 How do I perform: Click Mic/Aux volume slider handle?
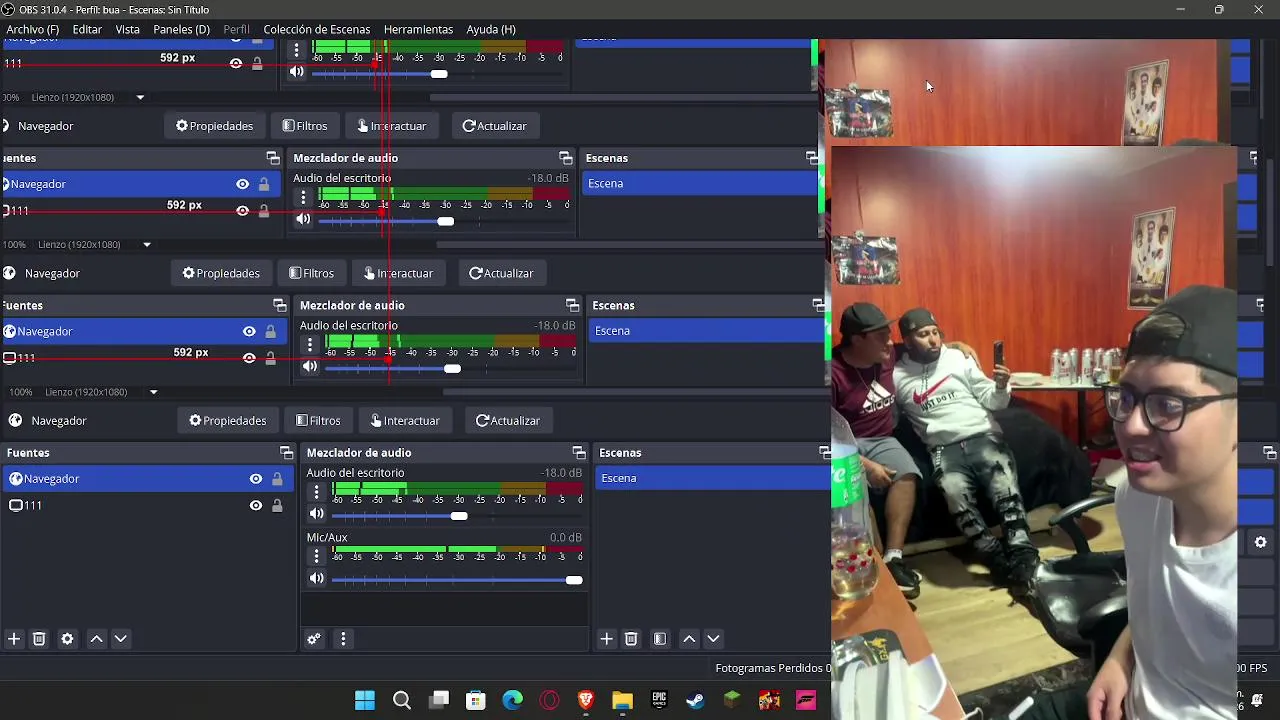click(x=574, y=580)
